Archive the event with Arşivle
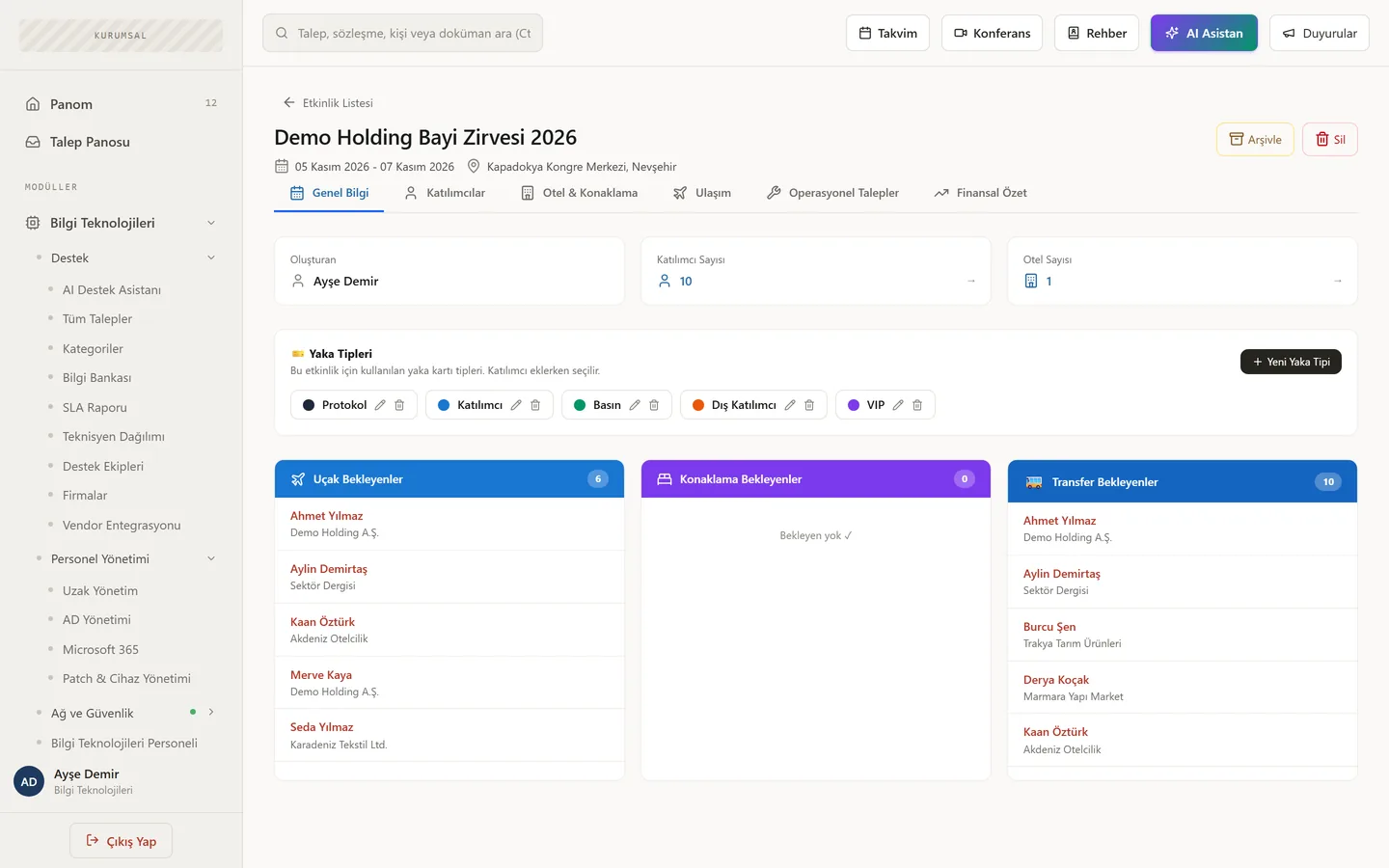The image size is (1389, 868). click(1255, 140)
